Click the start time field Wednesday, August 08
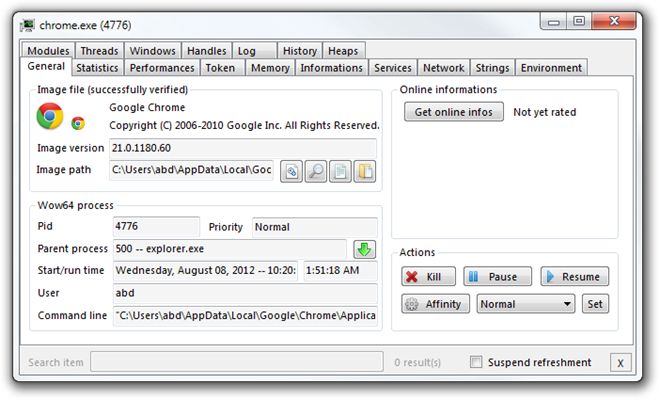This screenshot has width=660, height=400. [x=205, y=271]
